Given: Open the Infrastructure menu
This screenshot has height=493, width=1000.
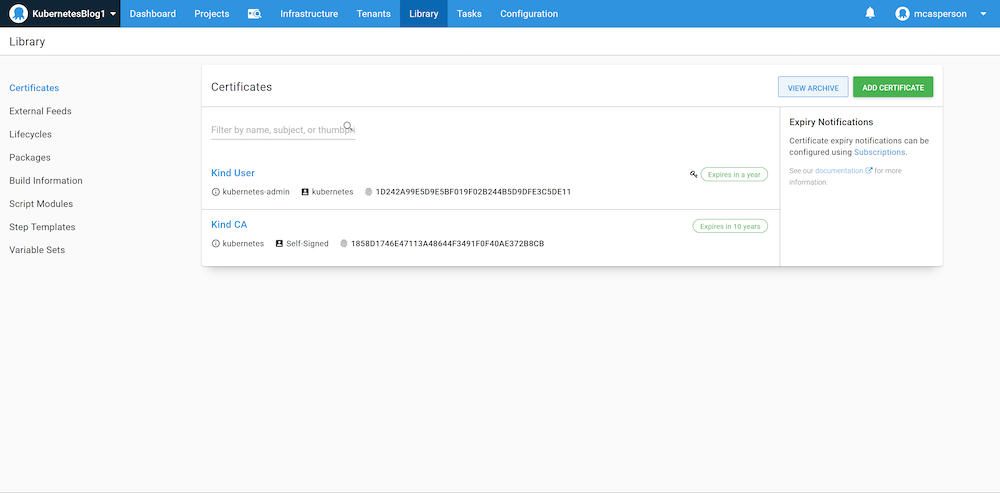Looking at the screenshot, I should 309,14.
